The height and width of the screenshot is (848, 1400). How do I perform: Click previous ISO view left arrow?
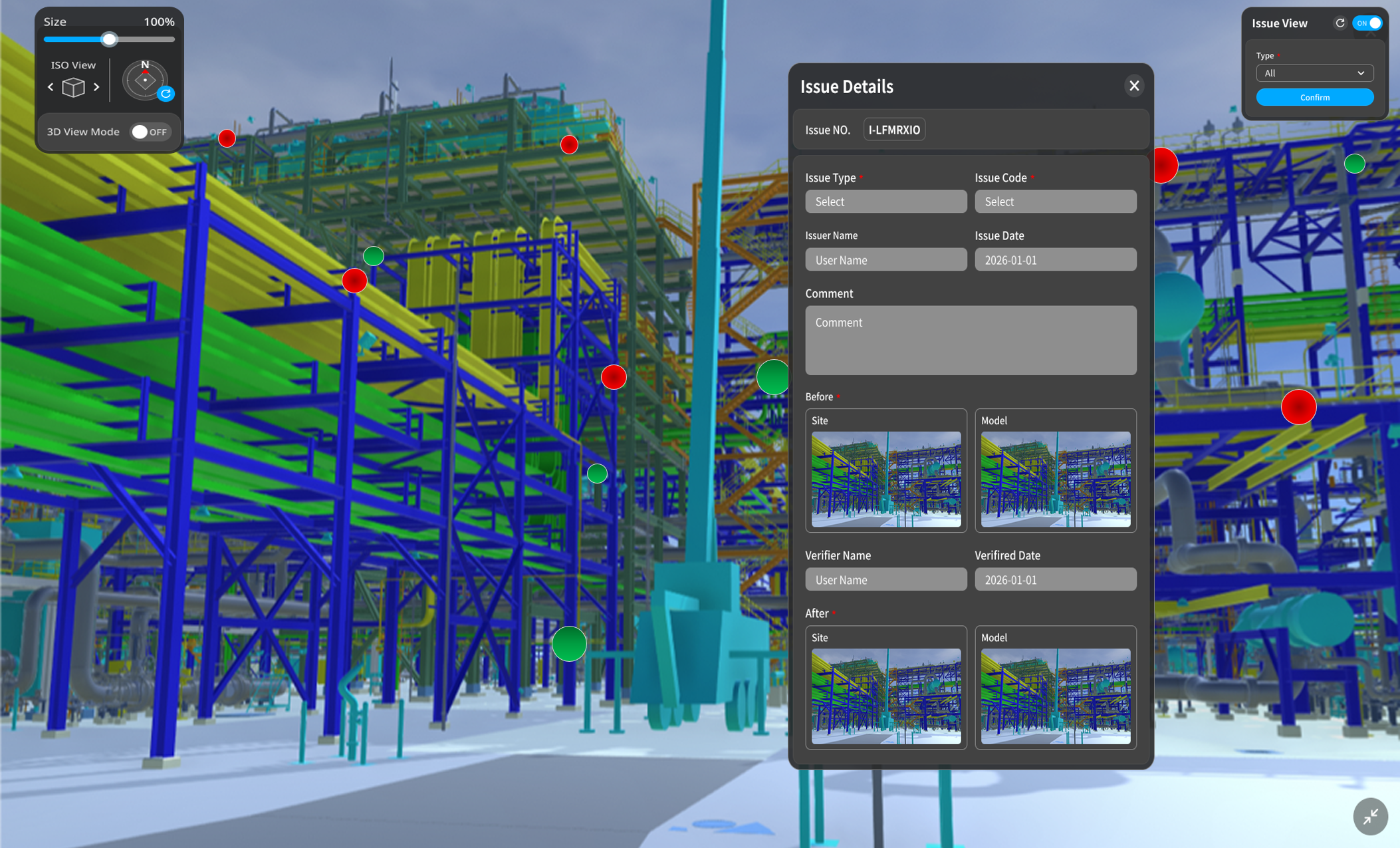[x=51, y=87]
